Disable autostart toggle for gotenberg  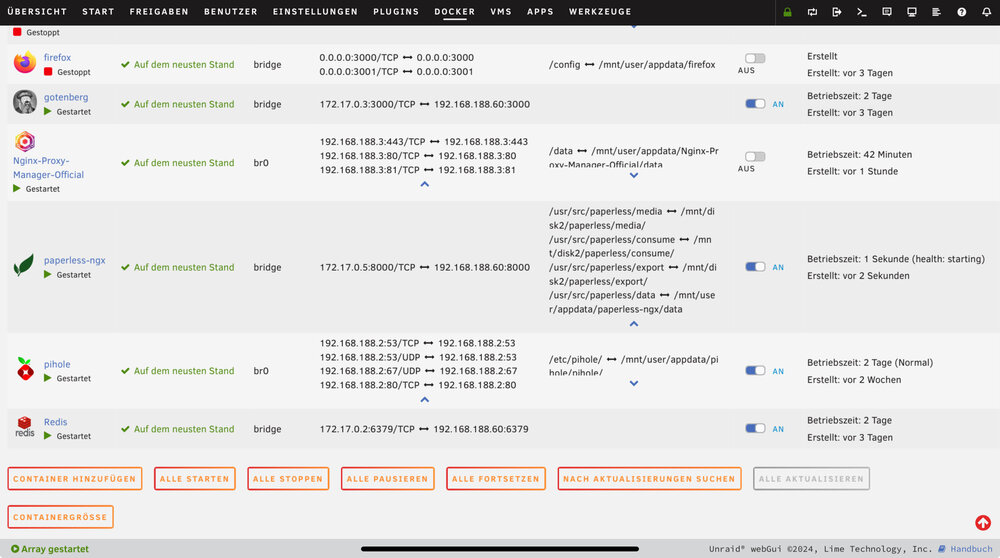click(x=755, y=103)
